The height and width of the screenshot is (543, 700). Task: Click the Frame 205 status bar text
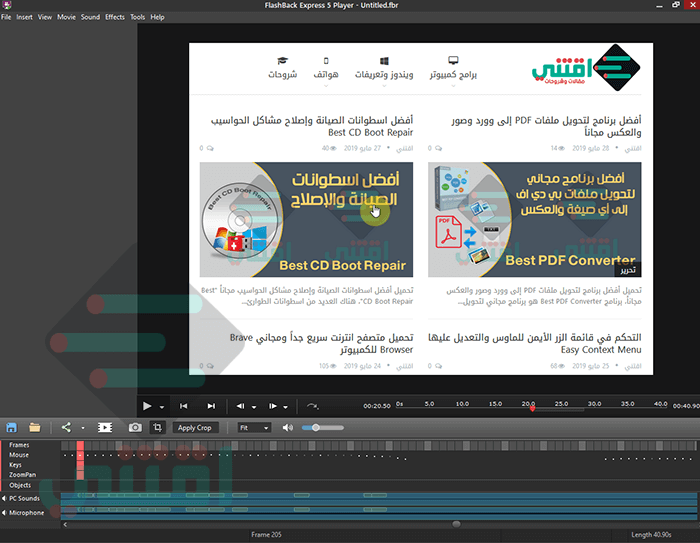coord(266,535)
